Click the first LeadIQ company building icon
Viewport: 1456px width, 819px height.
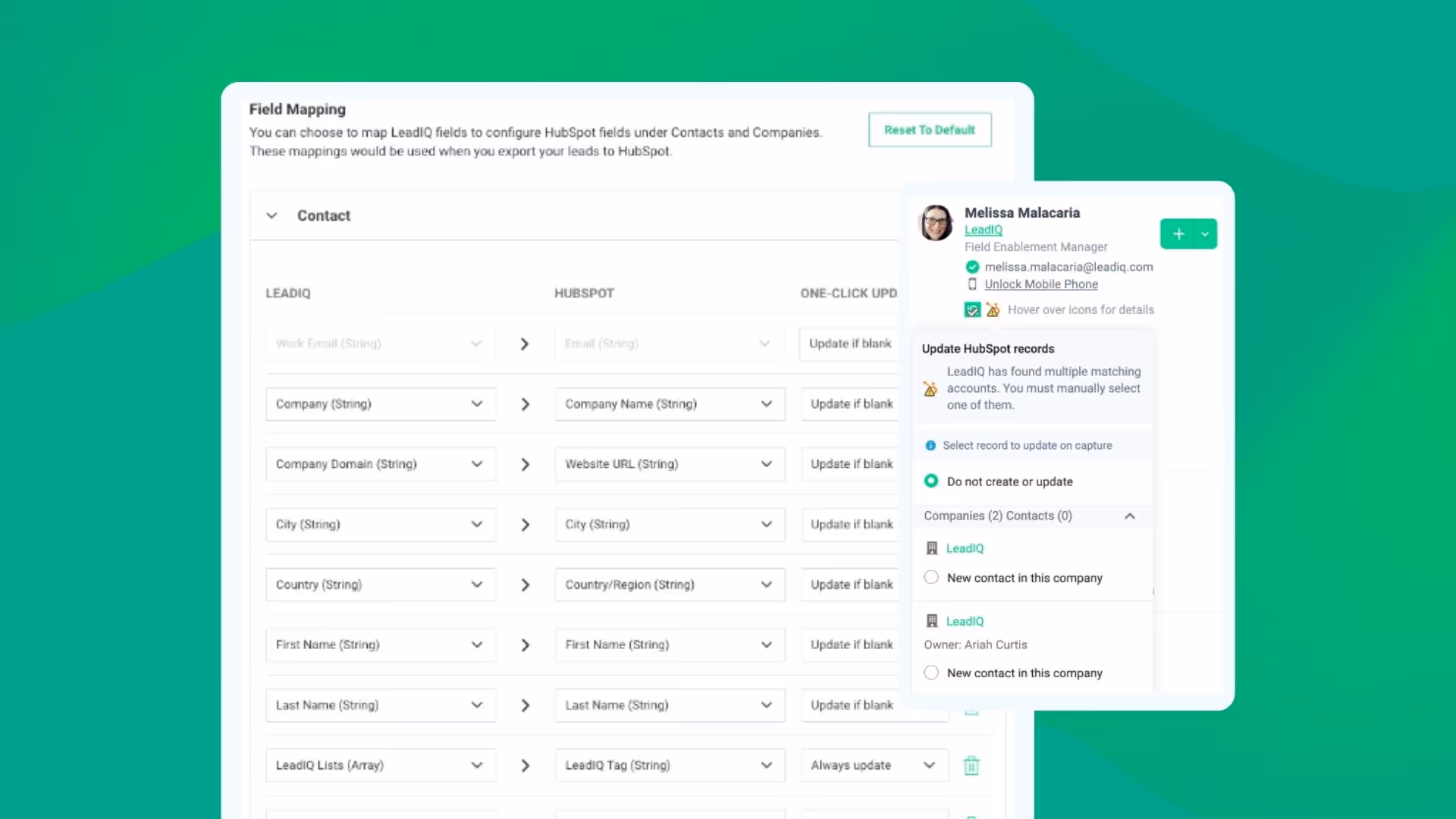pyautogui.click(x=932, y=548)
